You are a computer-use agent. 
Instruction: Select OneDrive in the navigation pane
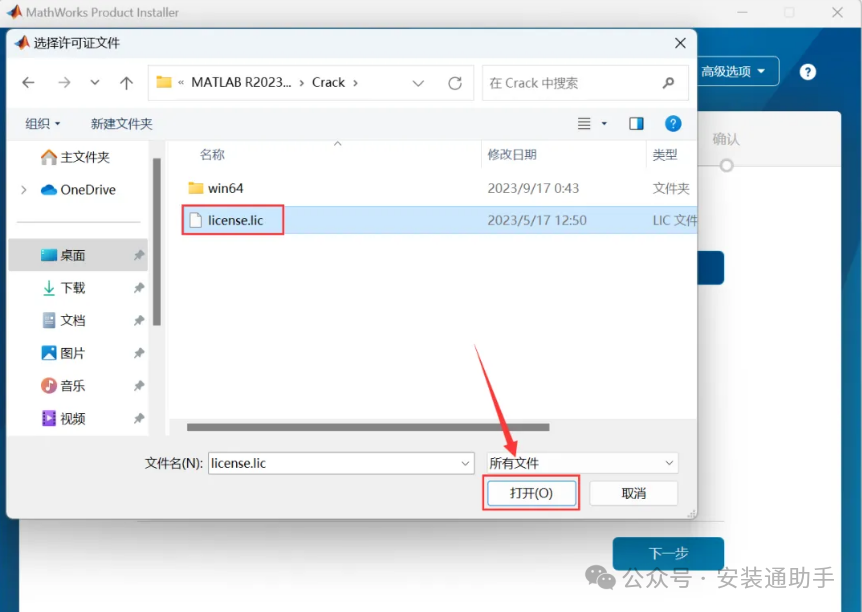click(x=78, y=190)
